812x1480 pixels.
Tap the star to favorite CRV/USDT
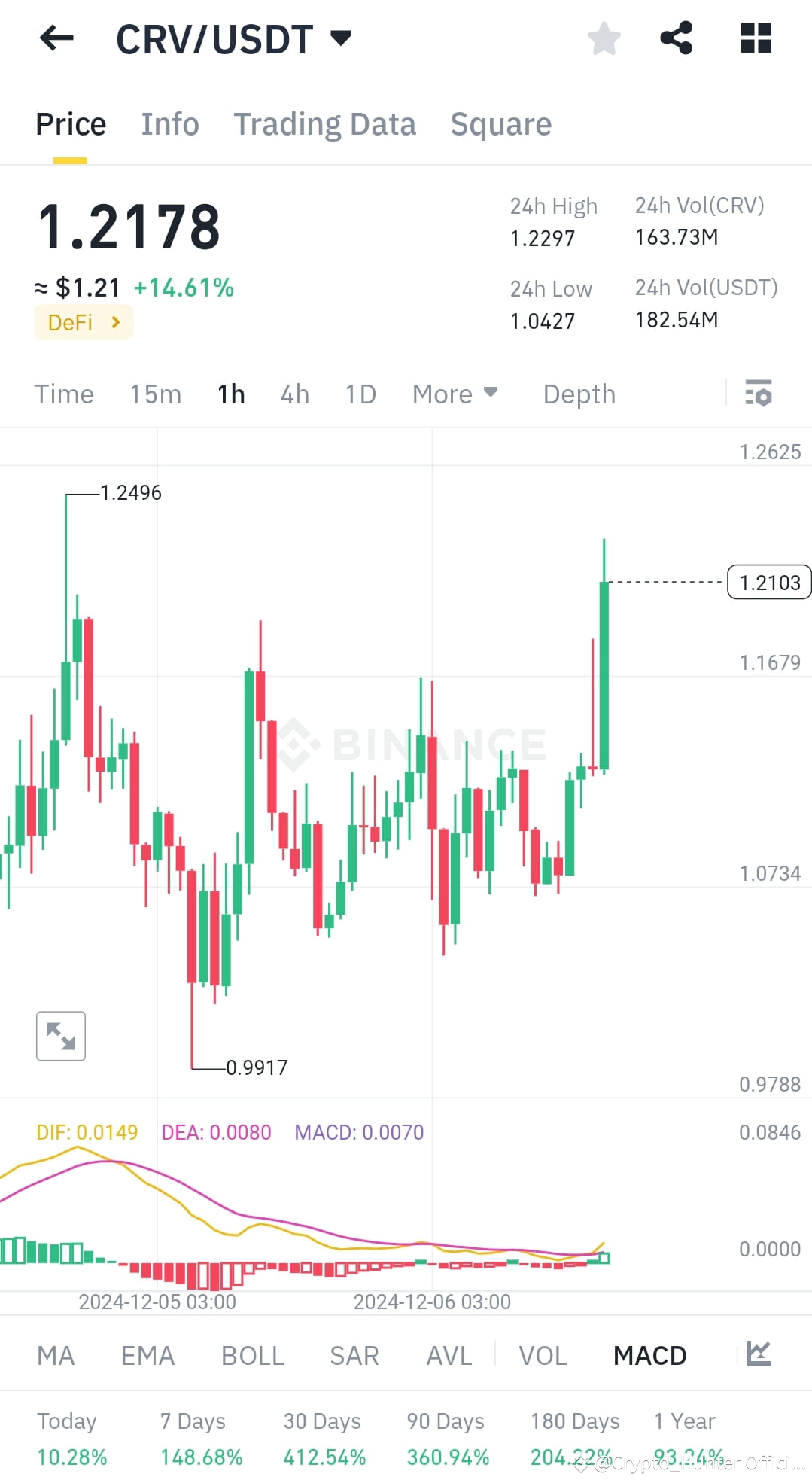tap(604, 38)
